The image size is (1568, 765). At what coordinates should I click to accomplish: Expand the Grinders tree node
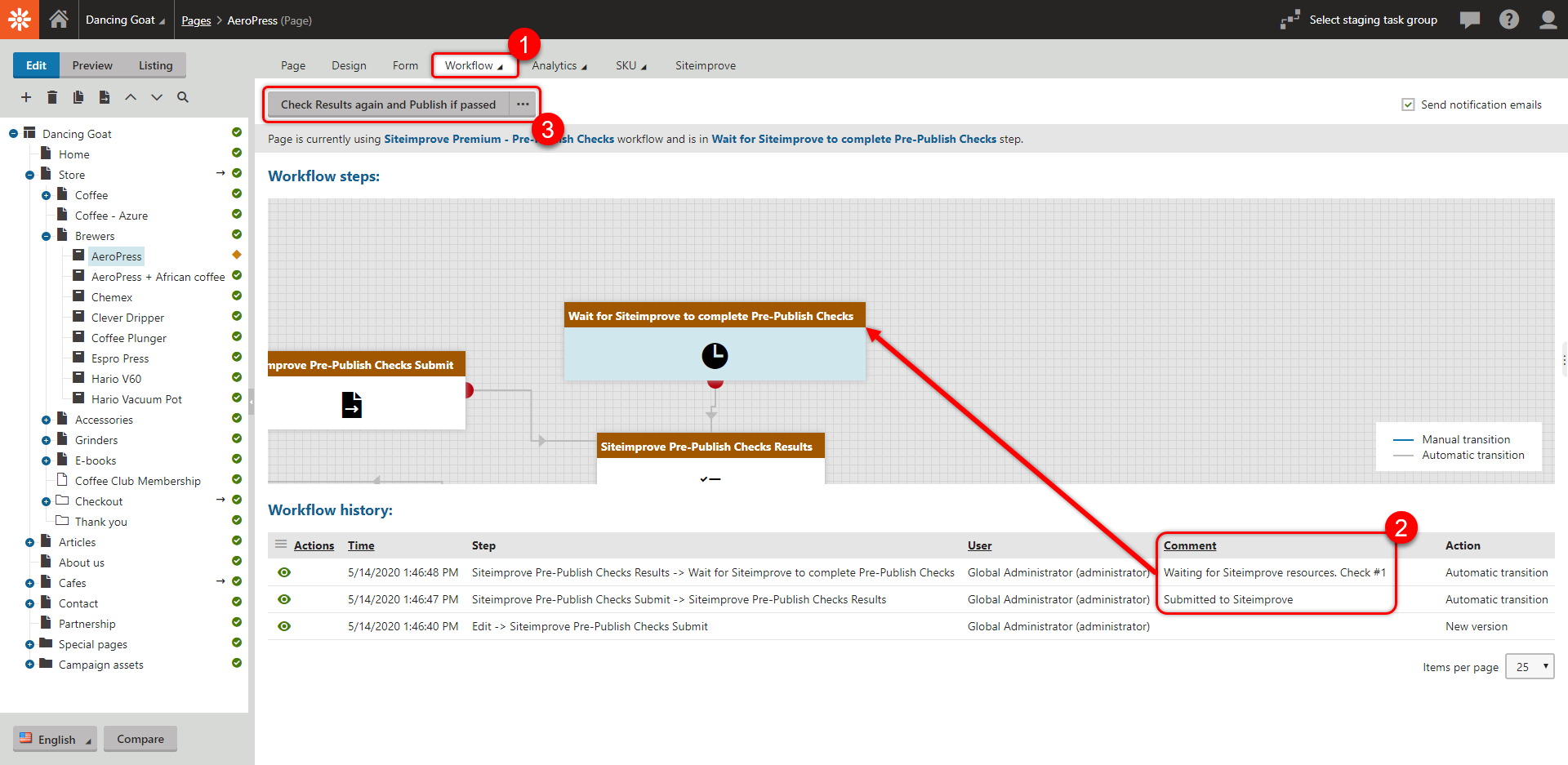(x=46, y=440)
